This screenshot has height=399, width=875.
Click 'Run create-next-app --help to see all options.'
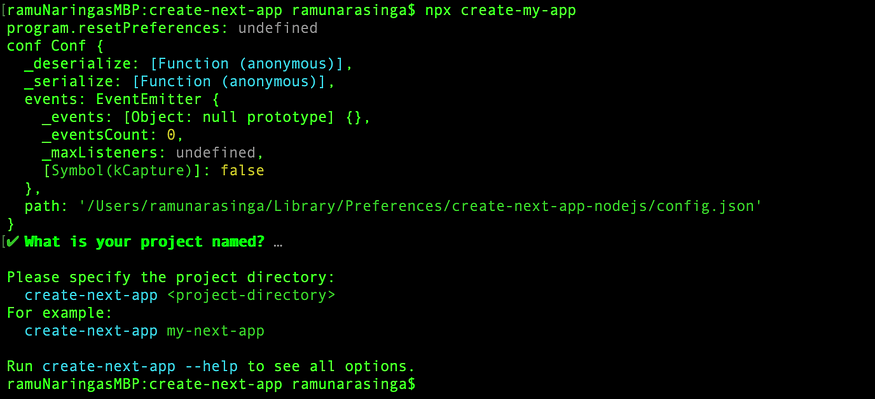pos(211,367)
